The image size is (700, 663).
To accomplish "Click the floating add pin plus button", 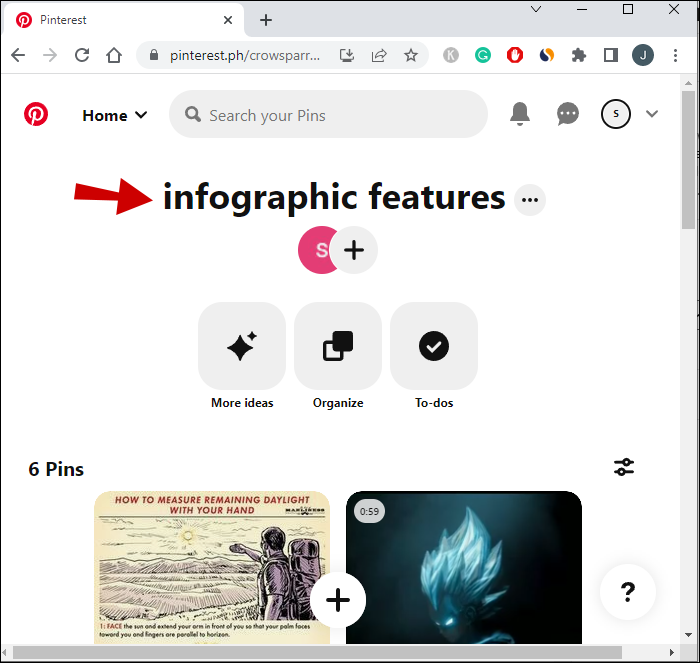I will 338,600.
